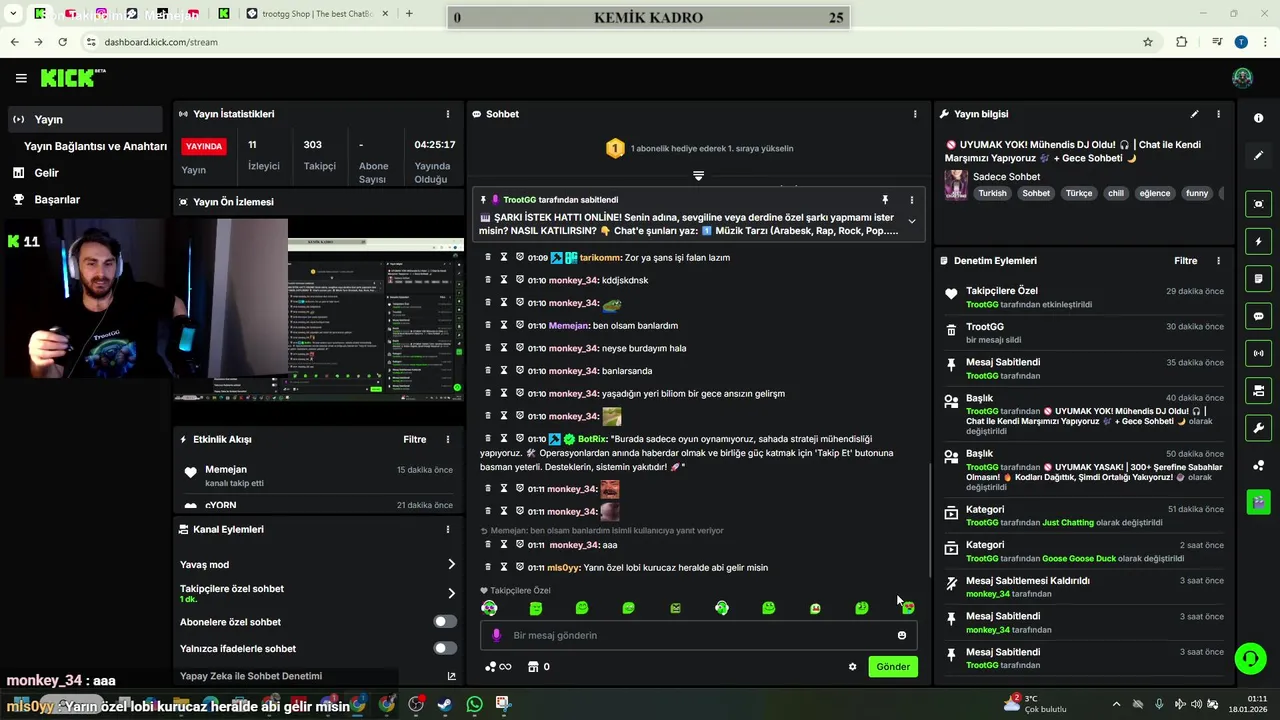The image size is (1280, 720).
Task: Pop out the Yapay Zeka ile Sohbet Denetimi panel
Action: click(x=451, y=676)
